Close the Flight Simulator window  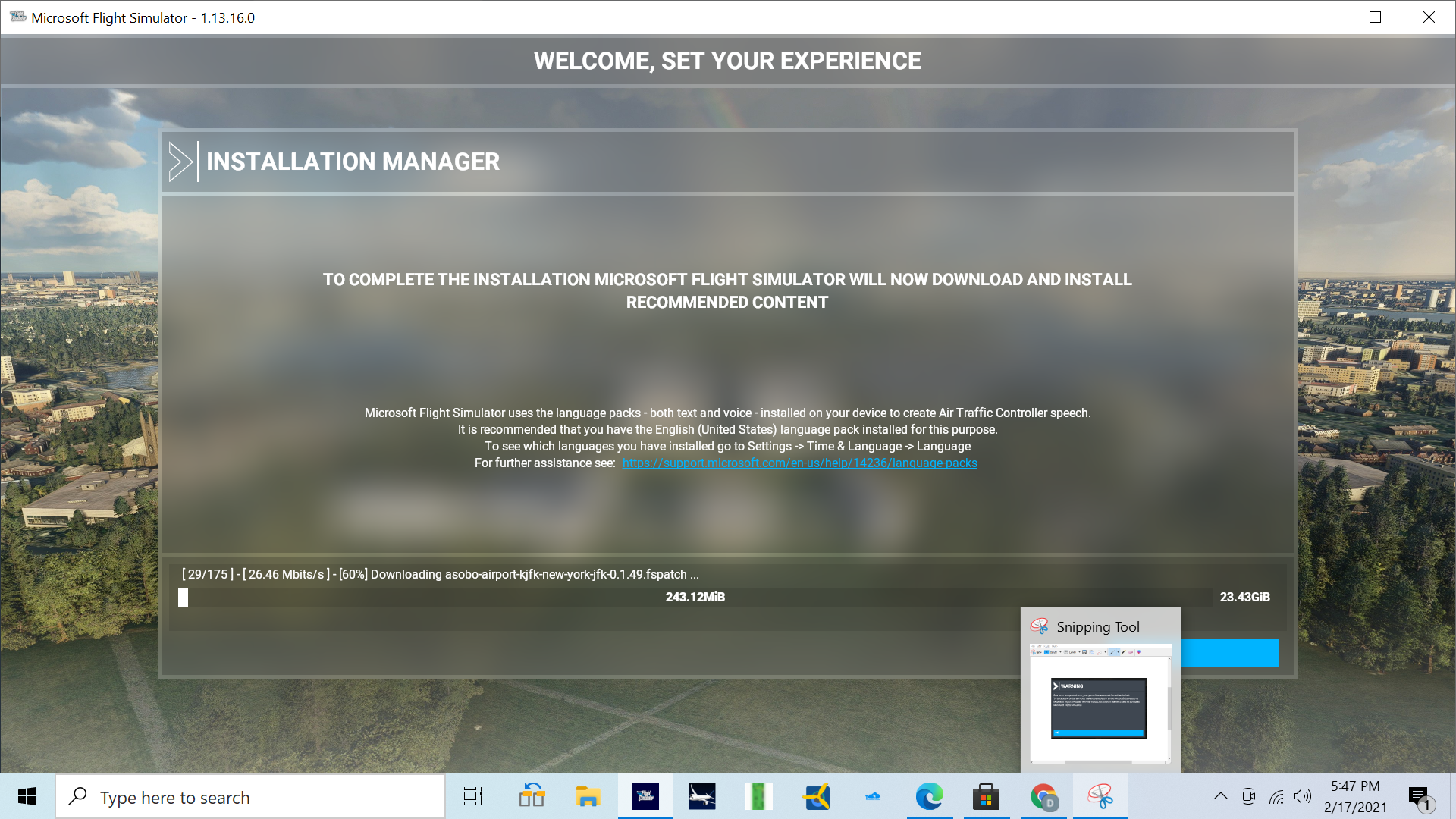click(1429, 17)
